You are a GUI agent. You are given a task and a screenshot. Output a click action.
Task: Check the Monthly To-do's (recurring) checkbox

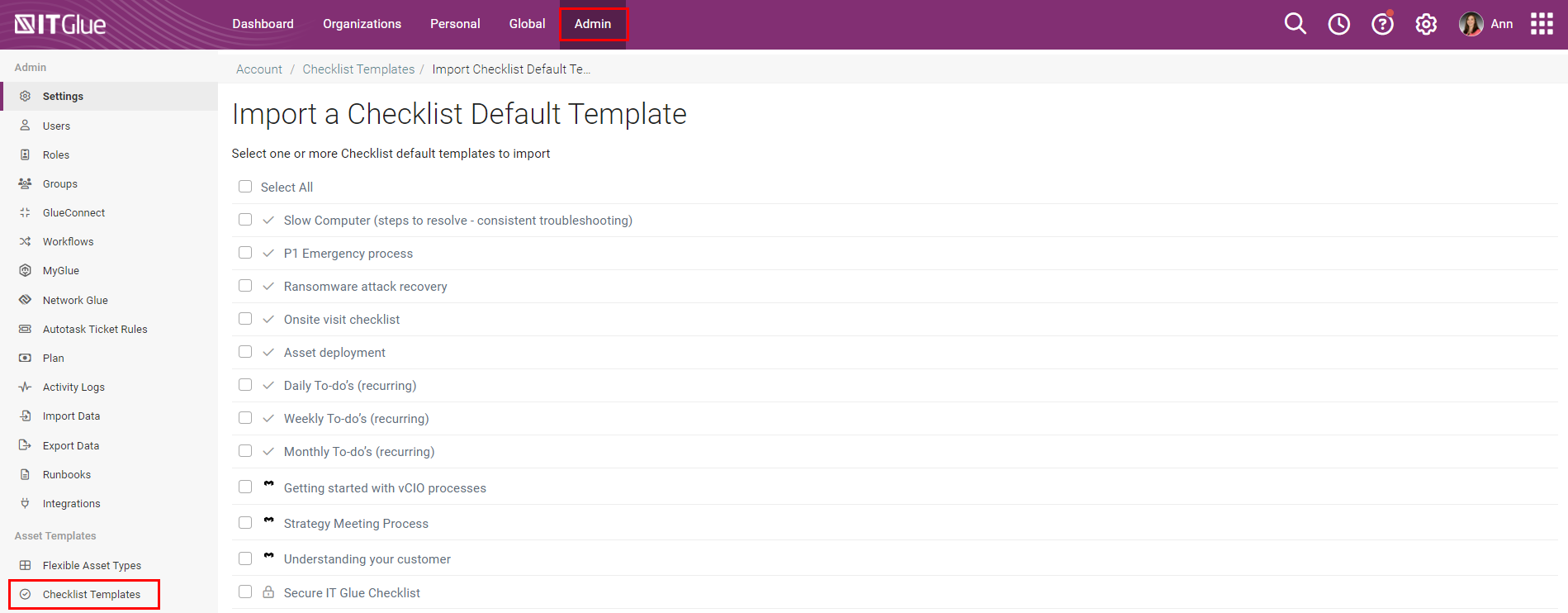[x=245, y=451]
